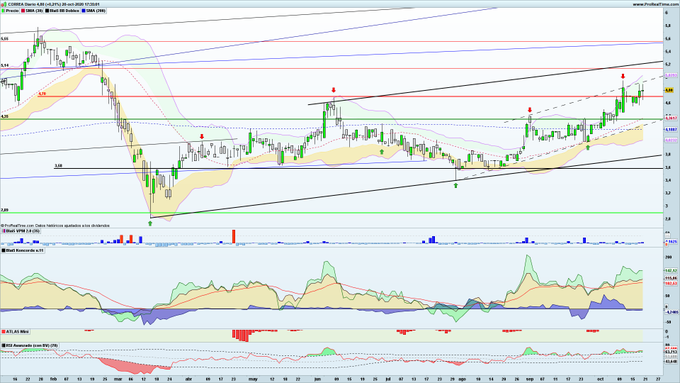Click the abr label on date axis
The image size is (680, 383).
point(188,379)
